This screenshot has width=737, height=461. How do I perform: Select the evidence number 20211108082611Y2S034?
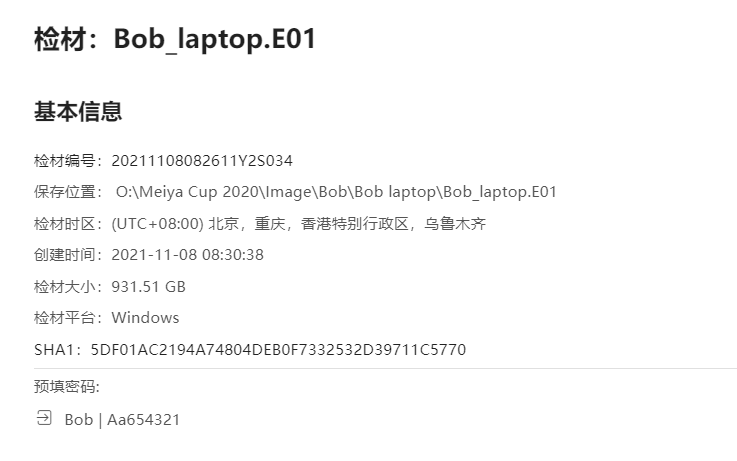pyautogui.click(x=202, y=161)
